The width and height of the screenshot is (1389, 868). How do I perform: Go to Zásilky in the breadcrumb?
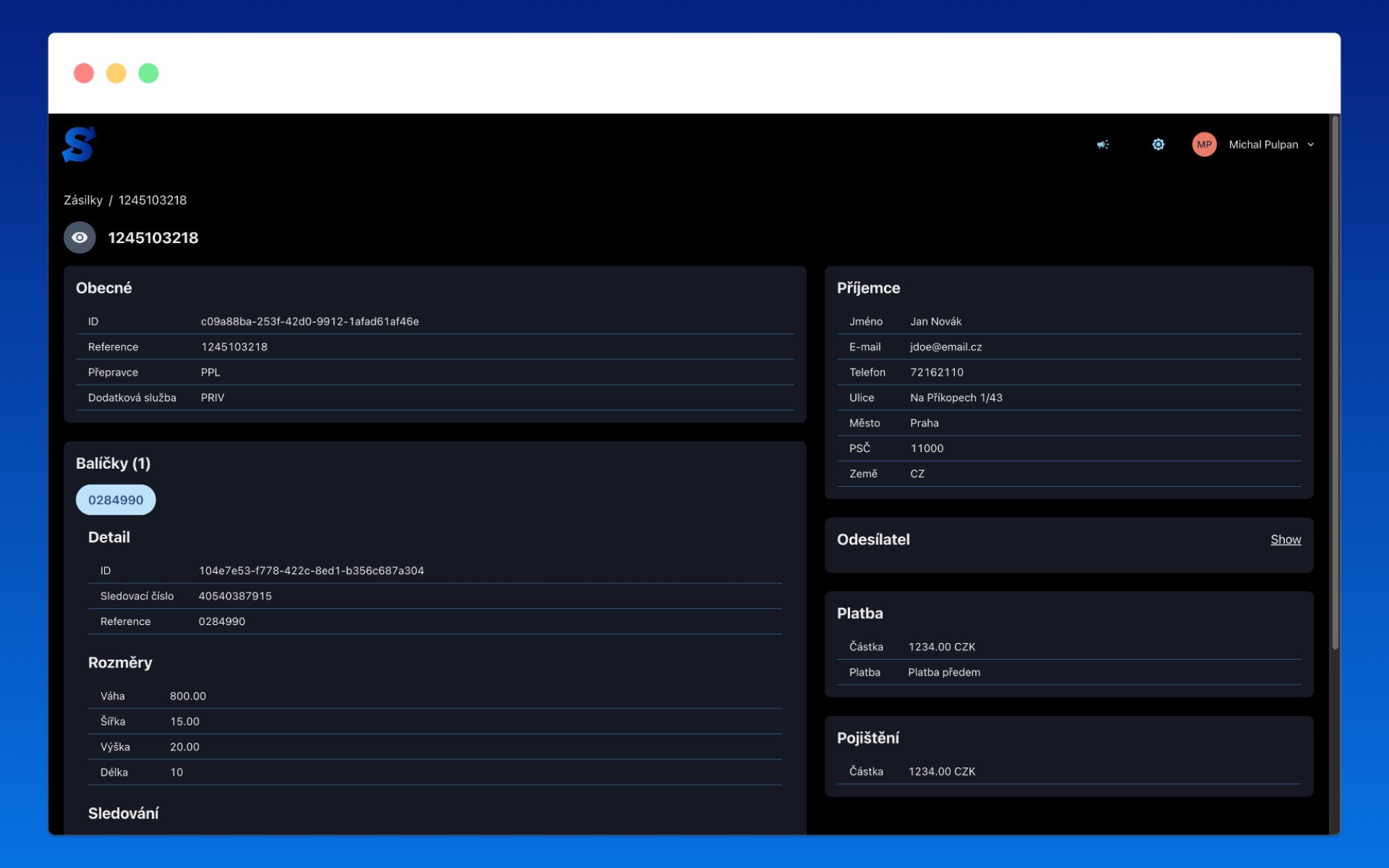83,200
